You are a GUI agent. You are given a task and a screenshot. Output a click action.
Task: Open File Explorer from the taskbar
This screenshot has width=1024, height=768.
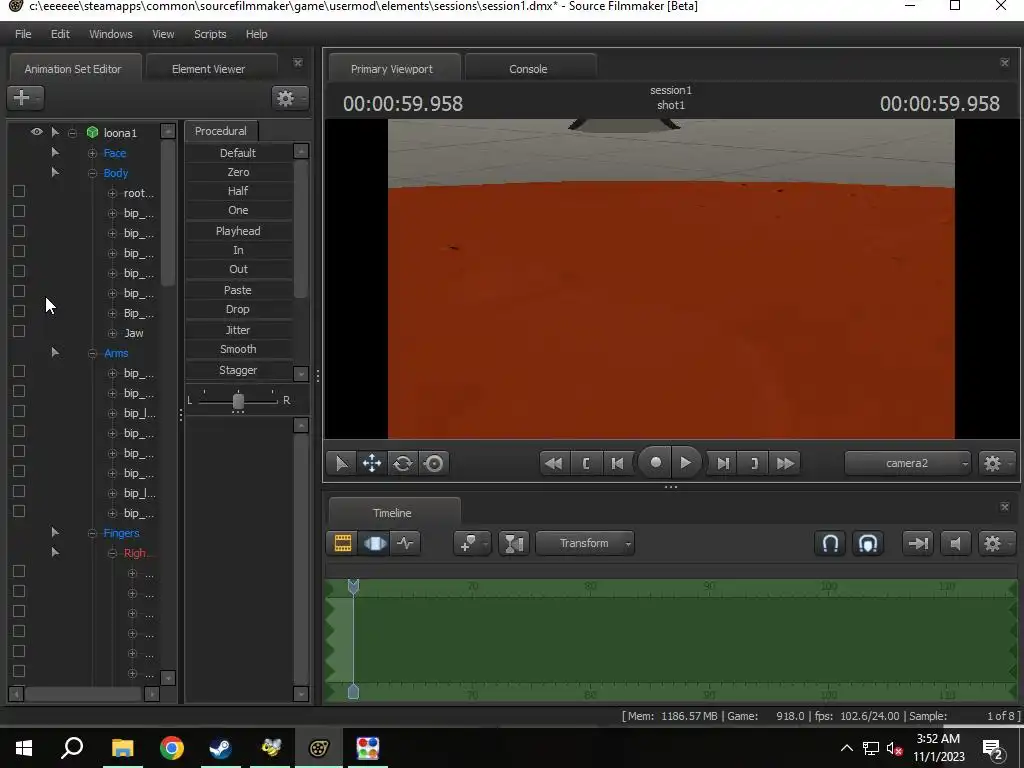122,748
